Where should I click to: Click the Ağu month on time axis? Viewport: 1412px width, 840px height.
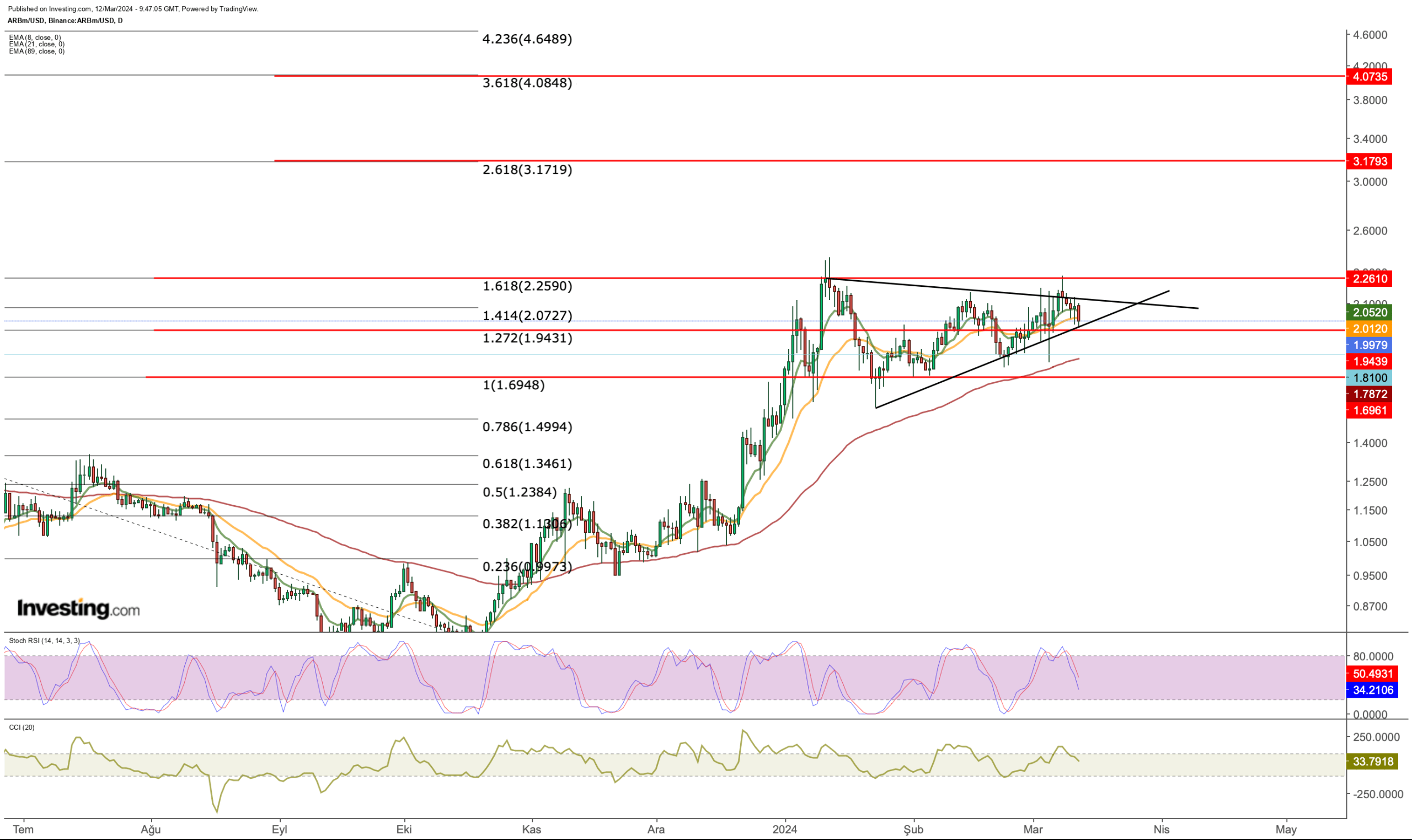click(151, 830)
